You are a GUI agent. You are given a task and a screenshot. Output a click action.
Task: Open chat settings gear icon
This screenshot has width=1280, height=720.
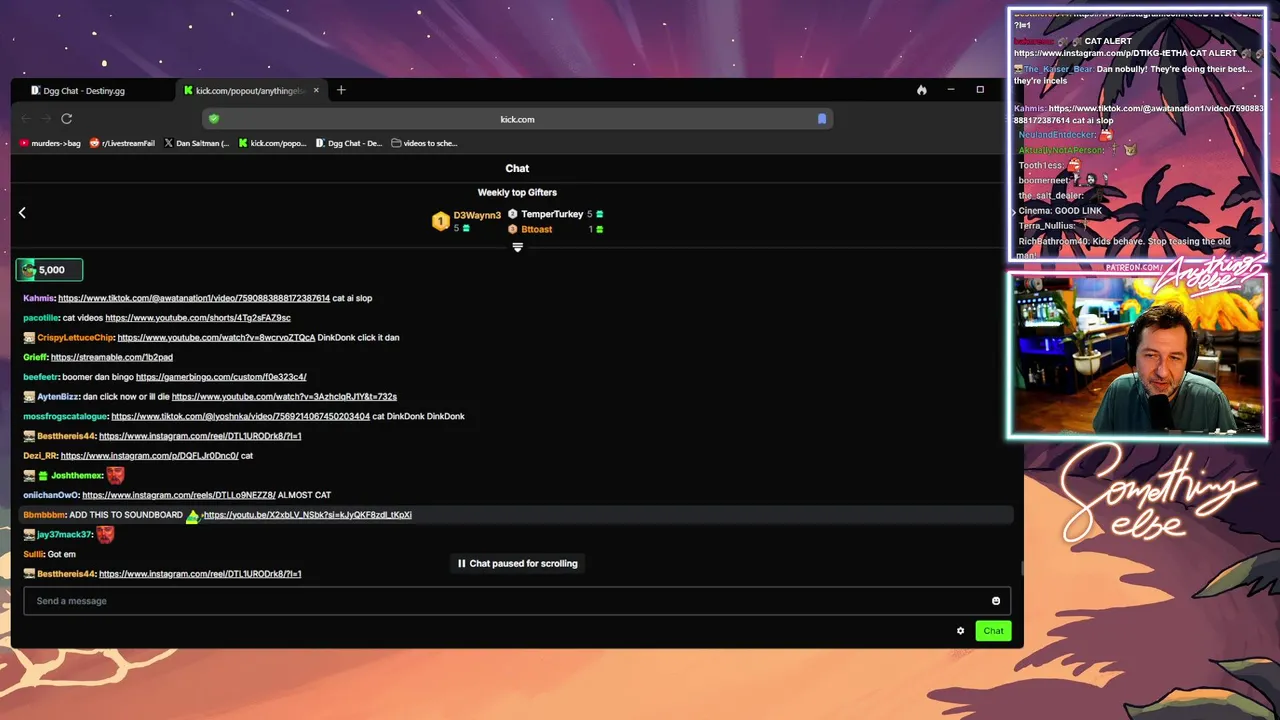click(960, 631)
